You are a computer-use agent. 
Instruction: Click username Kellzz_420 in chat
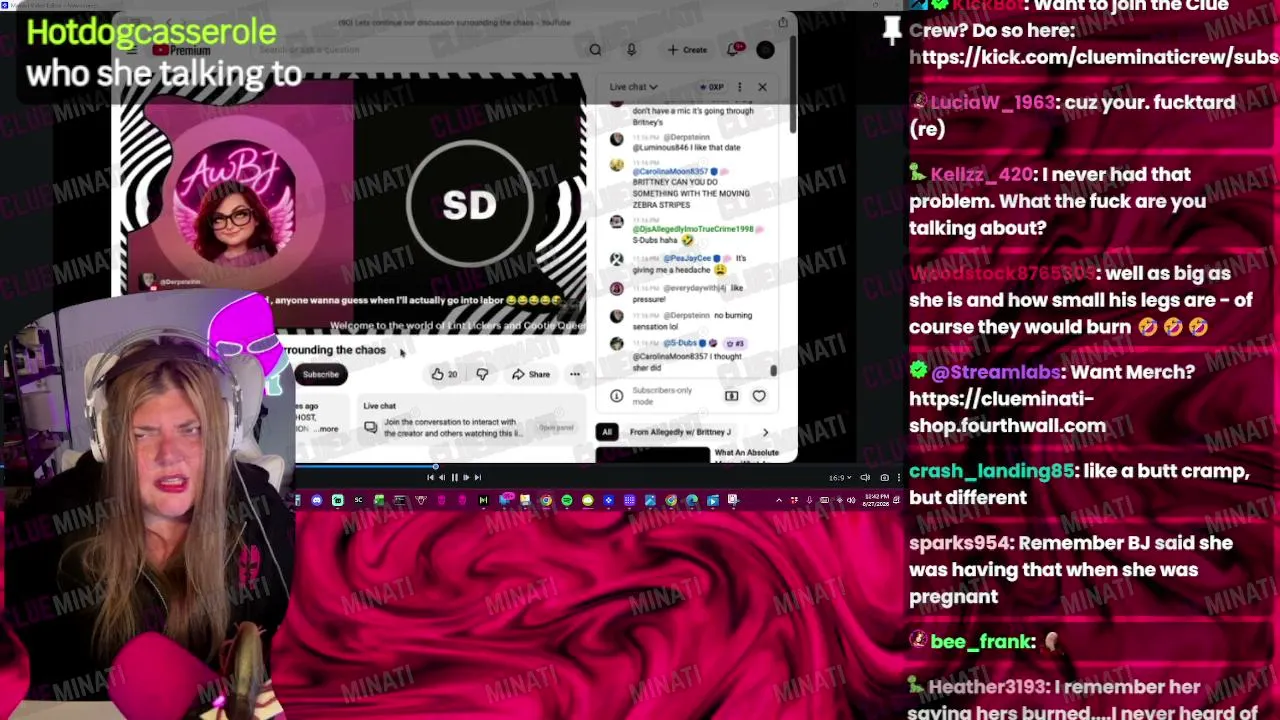981,174
